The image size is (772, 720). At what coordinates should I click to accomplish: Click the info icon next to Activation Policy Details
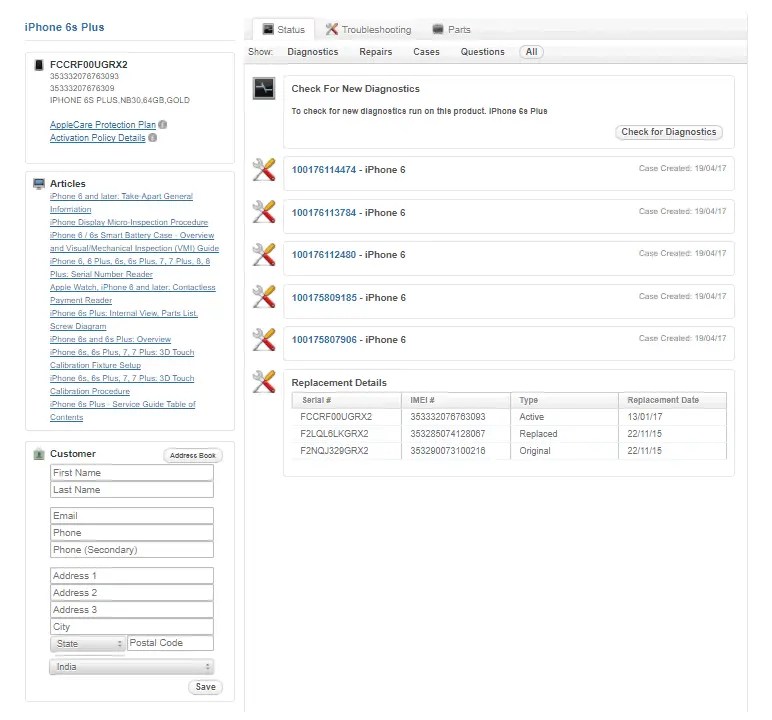(x=153, y=137)
